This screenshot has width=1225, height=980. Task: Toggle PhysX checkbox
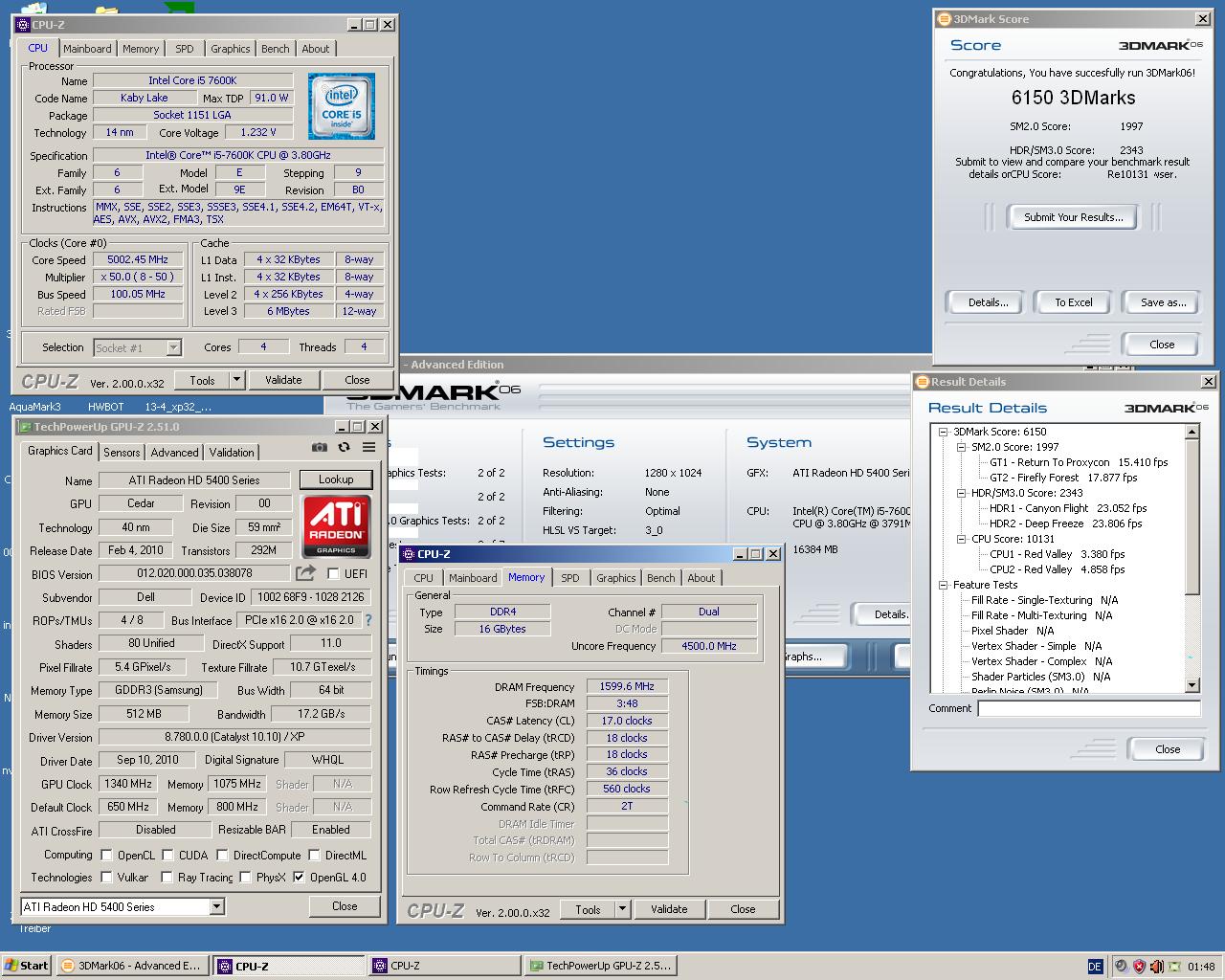(x=246, y=878)
